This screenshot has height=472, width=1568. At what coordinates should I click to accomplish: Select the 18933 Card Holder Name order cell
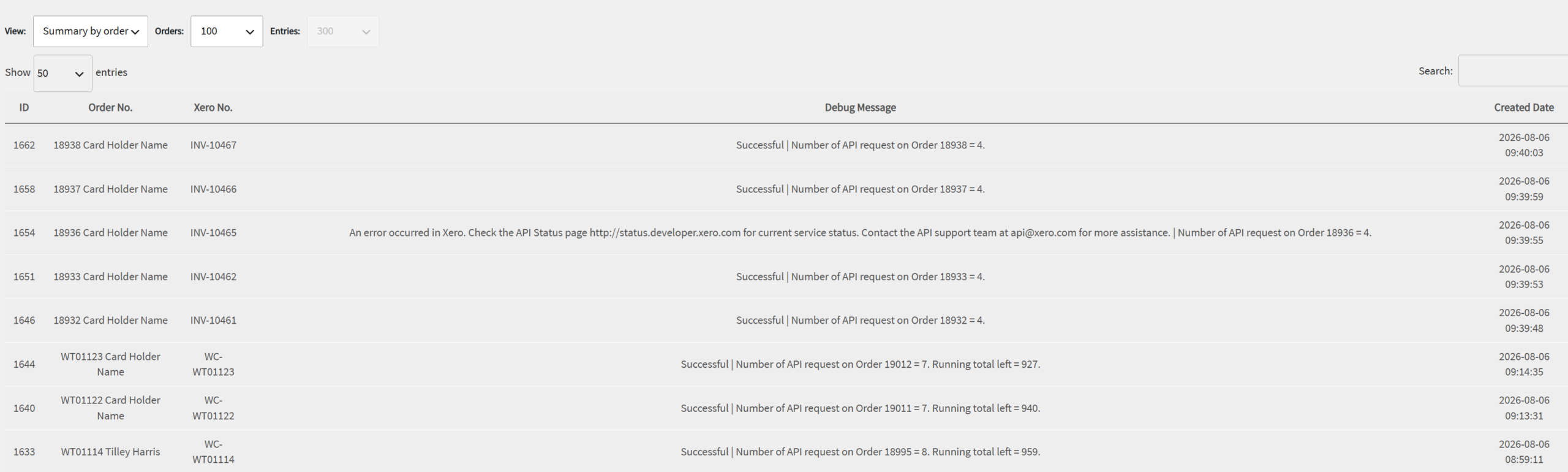[x=110, y=276]
